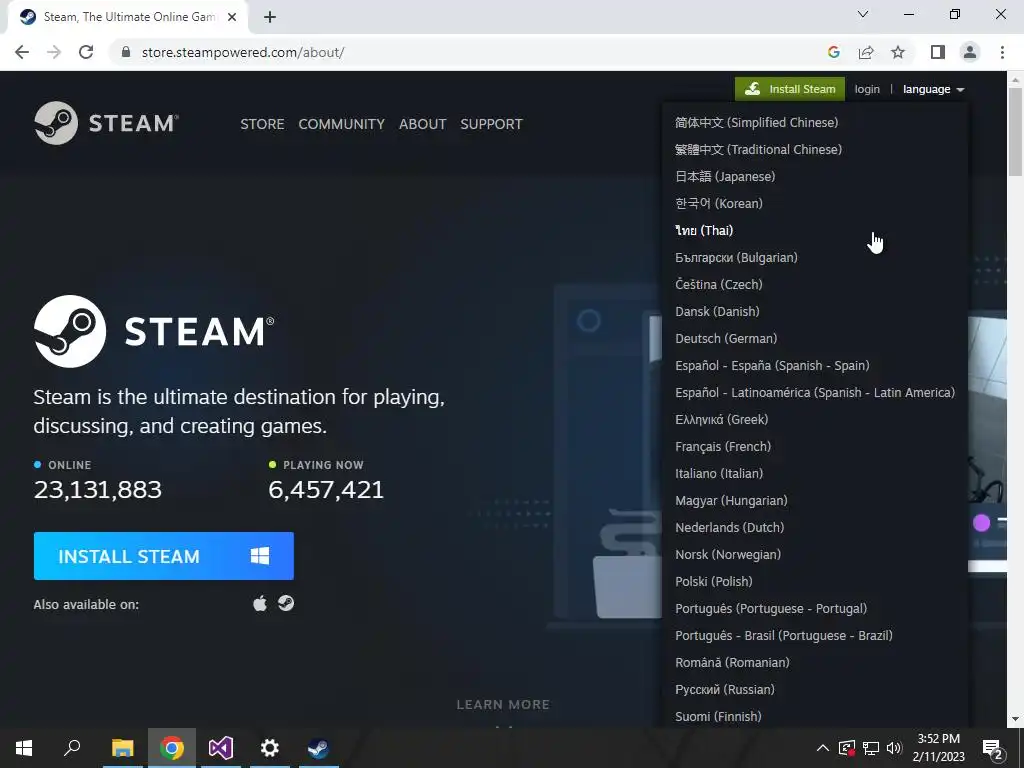Click the SteamOS availability icon
Viewport: 1024px width, 768px height.
tap(286, 603)
